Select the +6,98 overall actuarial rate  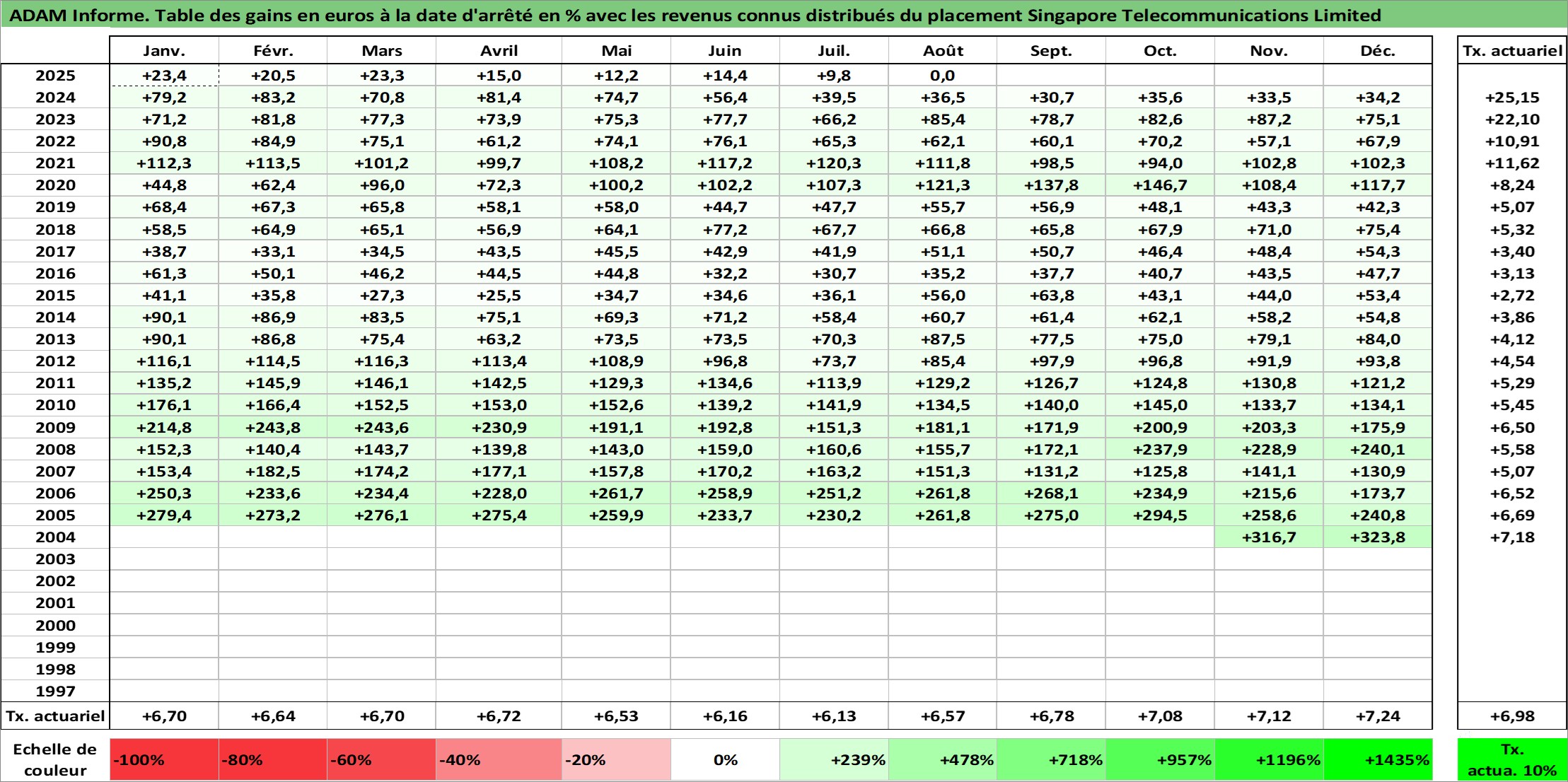[x=1512, y=716]
